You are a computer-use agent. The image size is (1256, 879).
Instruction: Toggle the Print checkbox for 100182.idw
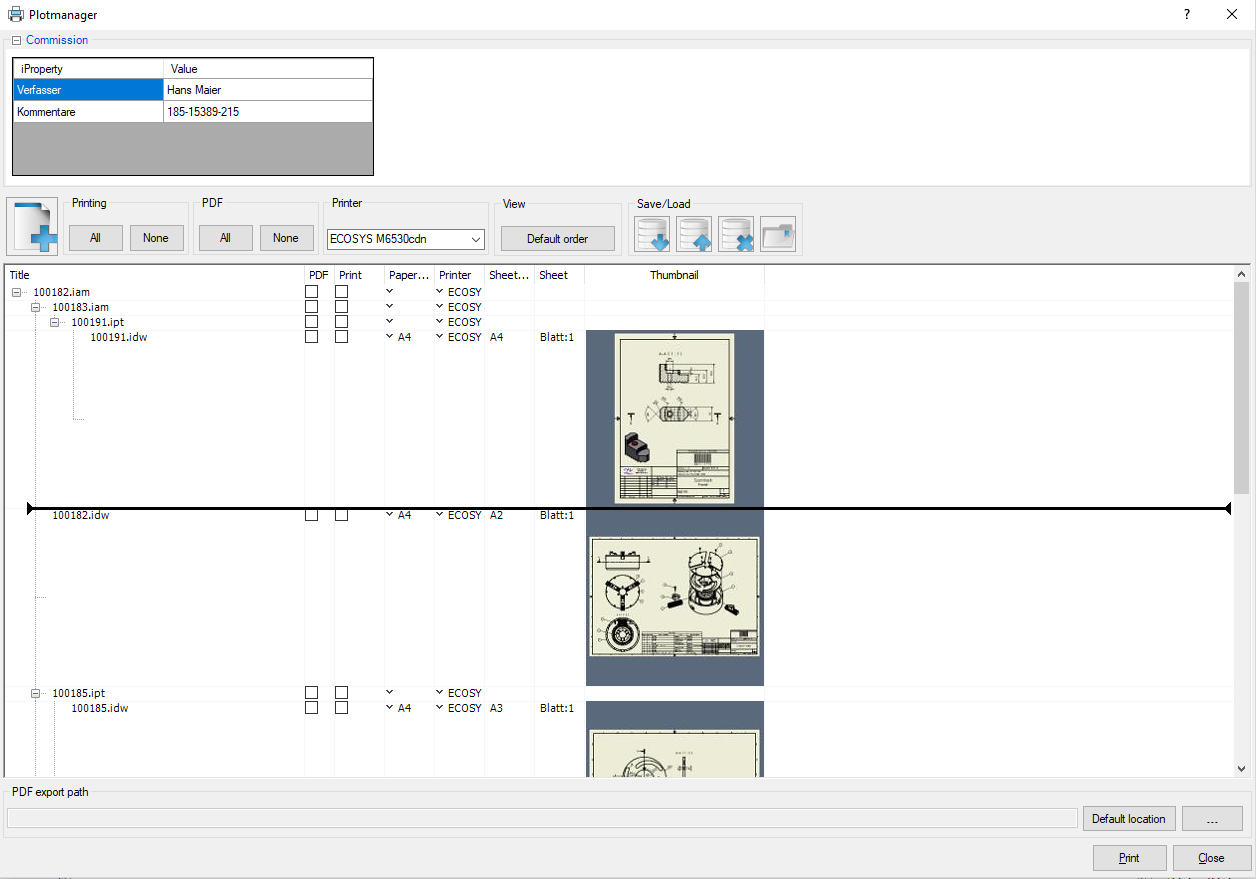tap(342, 515)
